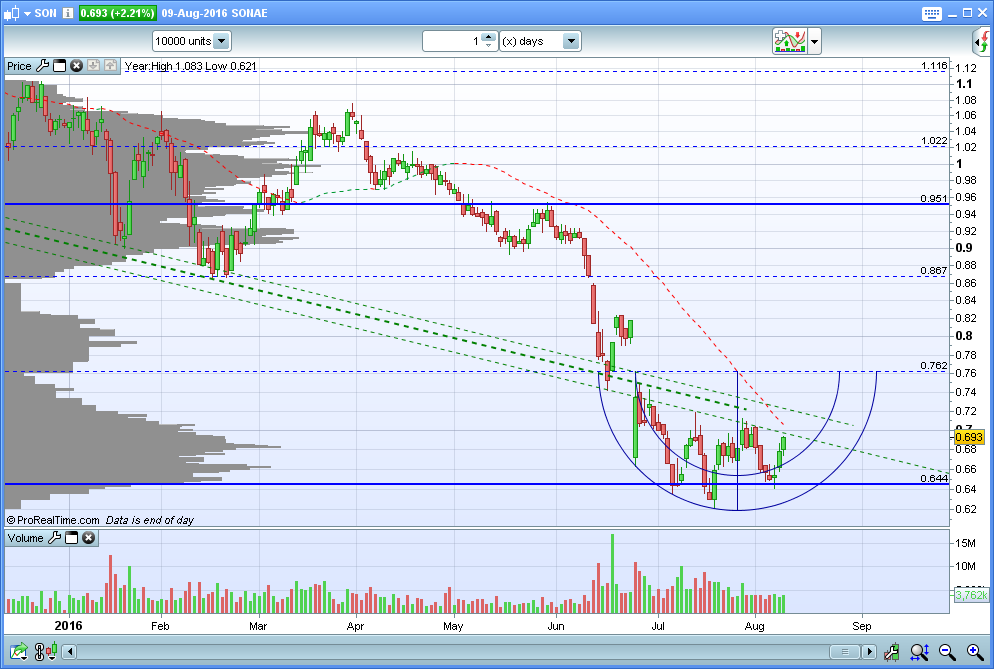994x669 pixels.
Task: Click the Jul label on time axis
Action: click(658, 626)
